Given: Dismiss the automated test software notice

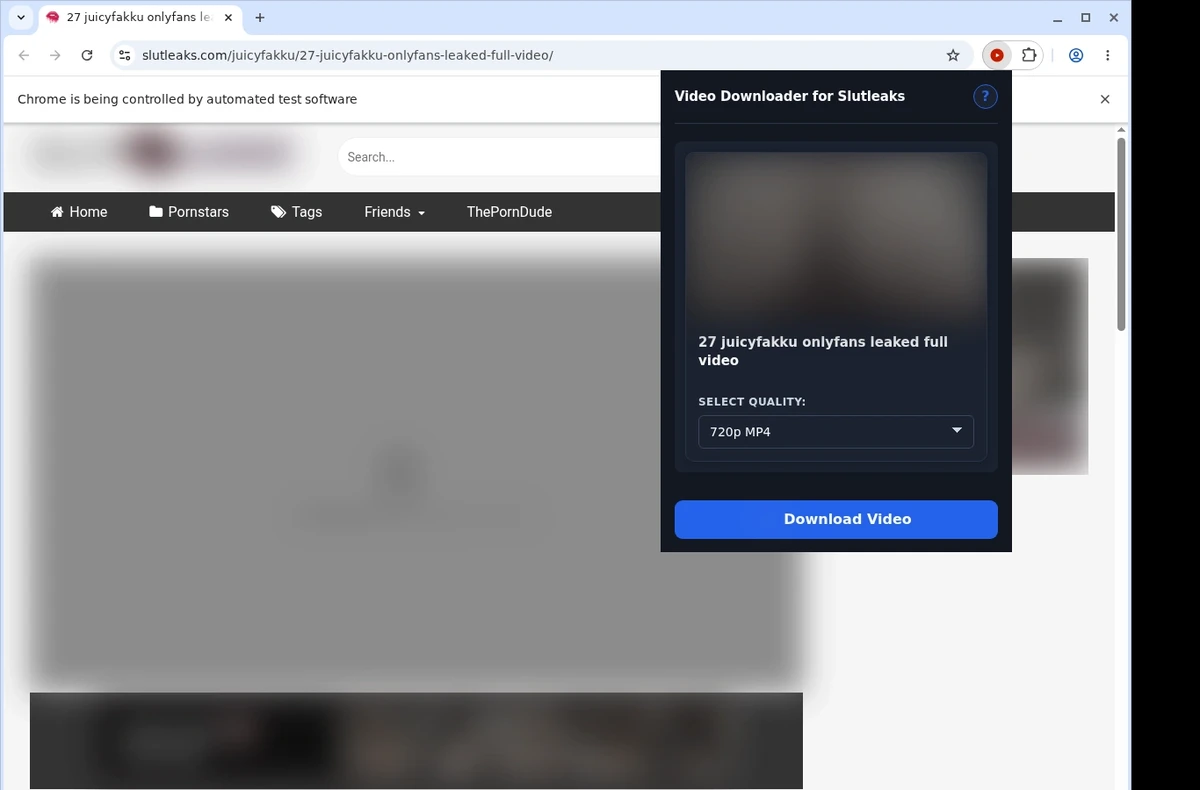Looking at the screenshot, I should pyautogui.click(x=1105, y=99).
